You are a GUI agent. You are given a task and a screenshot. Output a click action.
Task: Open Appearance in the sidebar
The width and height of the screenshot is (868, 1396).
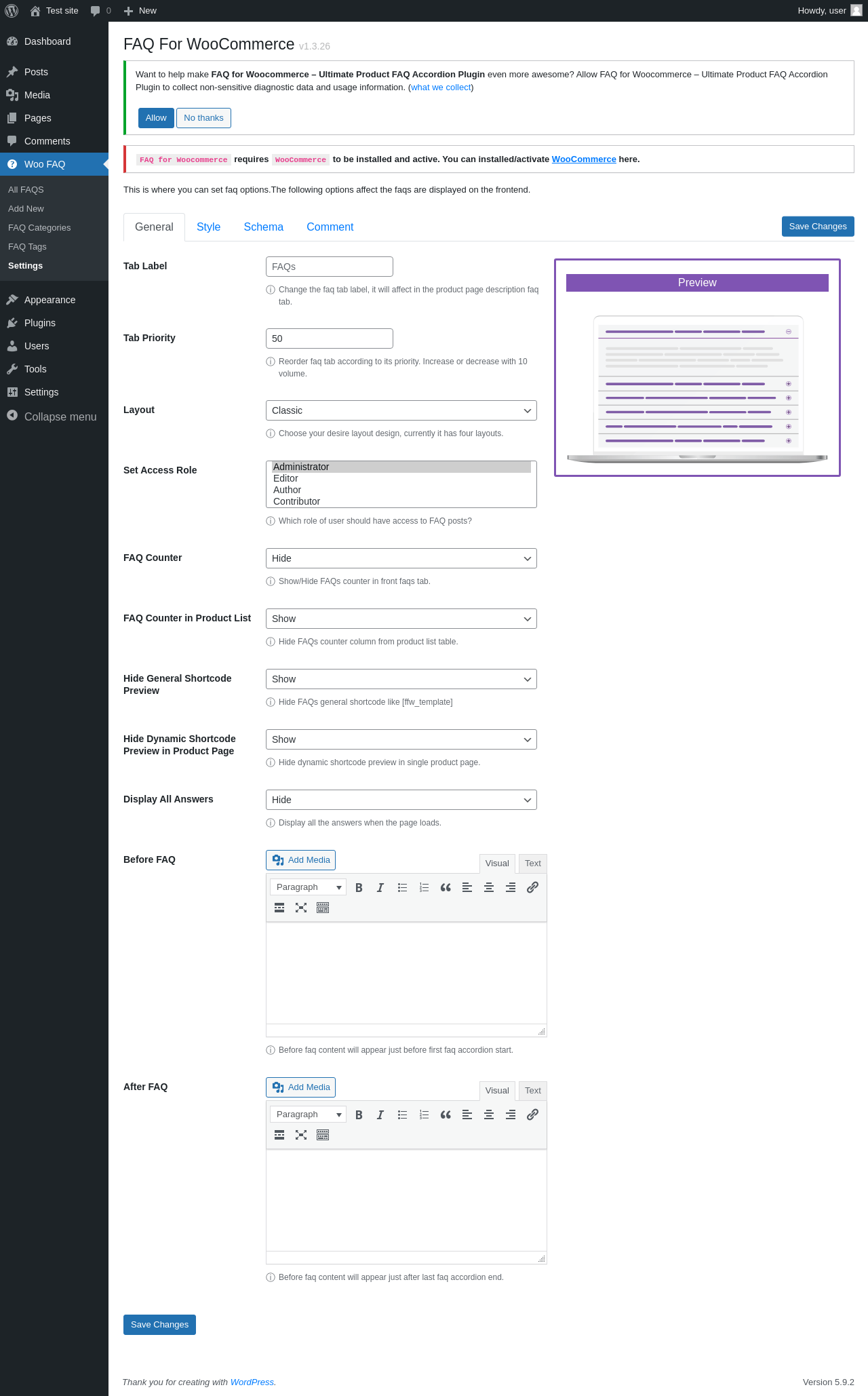tap(54, 300)
